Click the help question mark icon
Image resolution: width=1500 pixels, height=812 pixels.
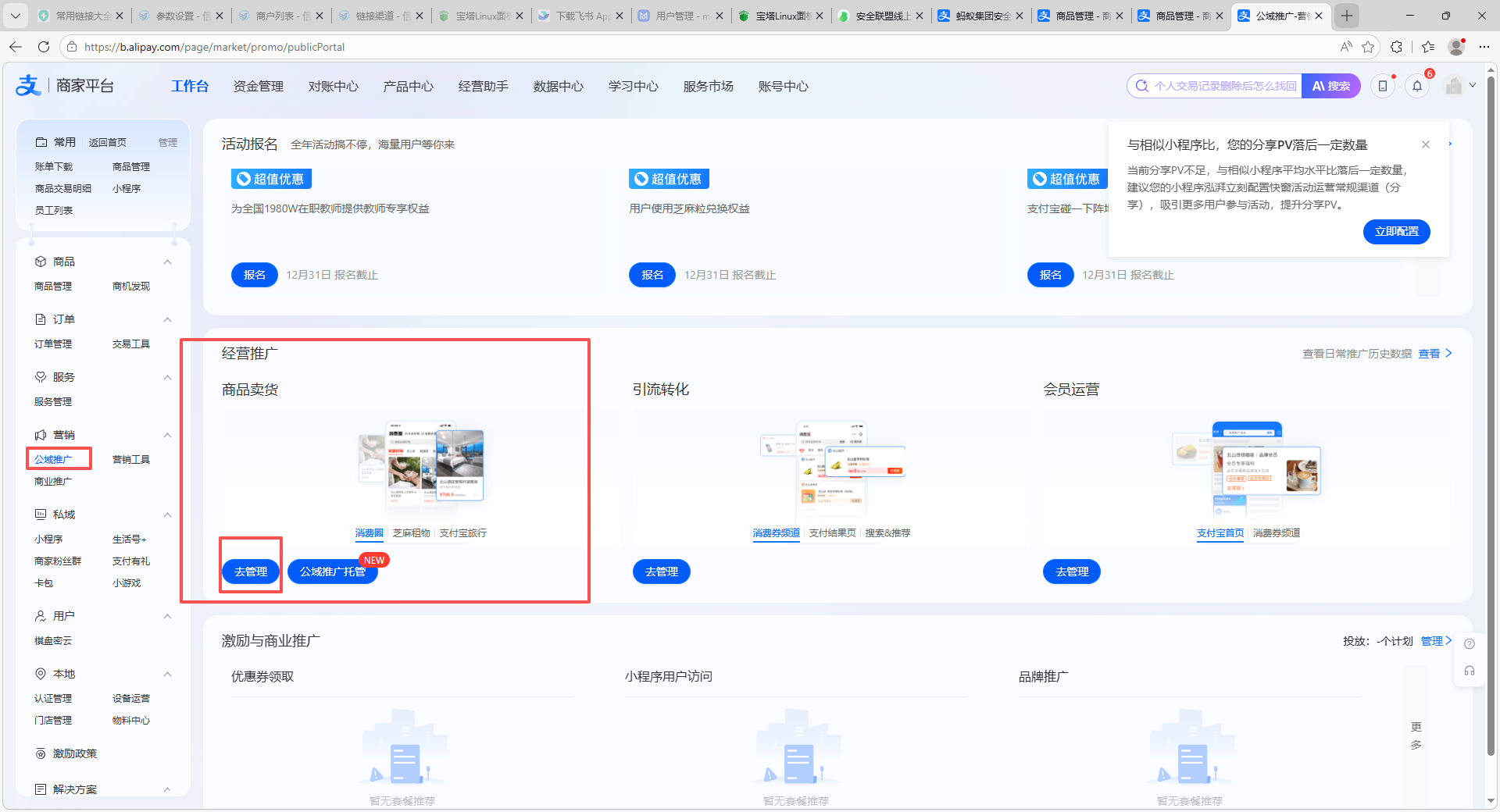pos(1469,644)
